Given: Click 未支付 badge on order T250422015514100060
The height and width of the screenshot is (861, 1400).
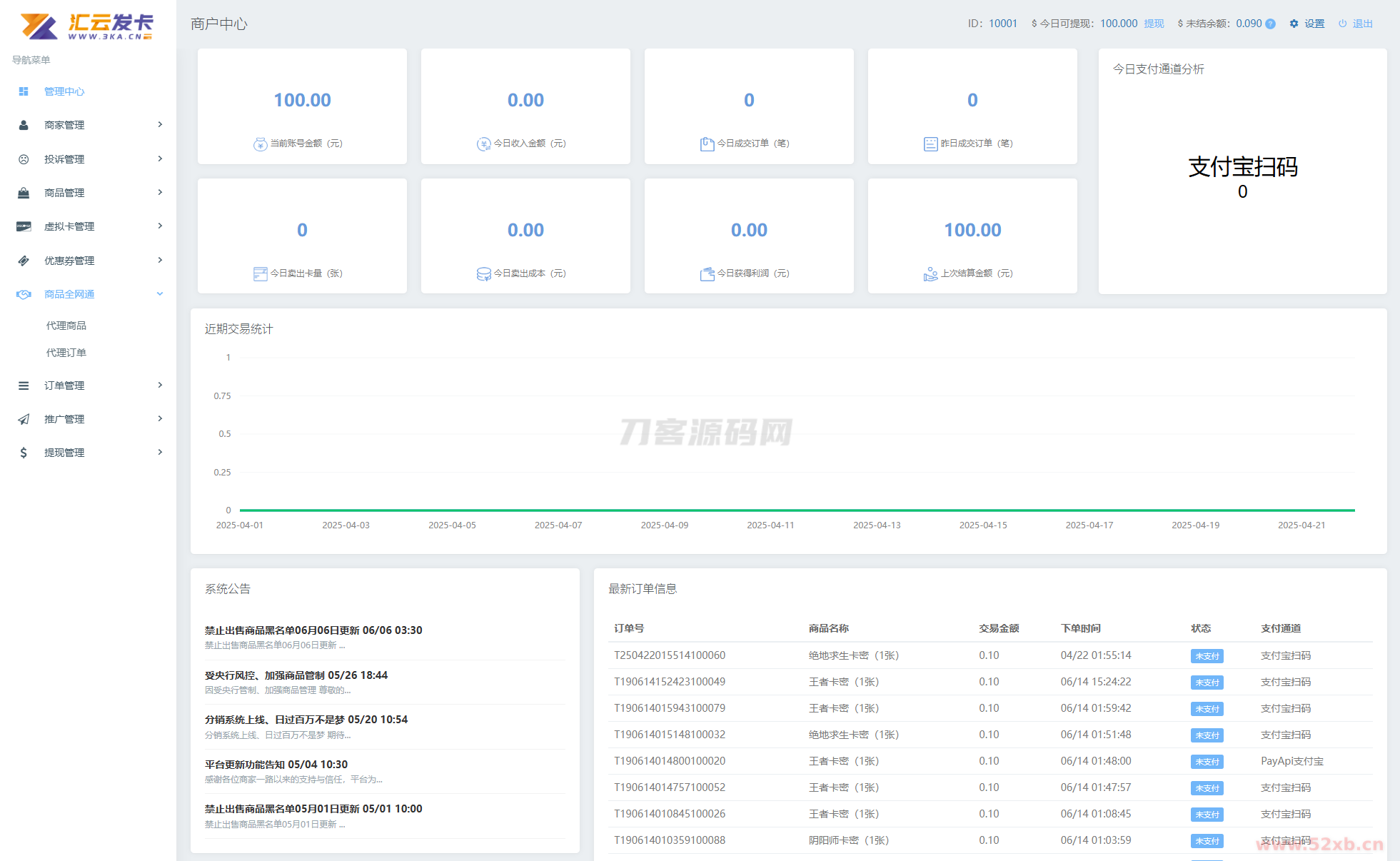Looking at the screenshot, I should point(1207,656).
